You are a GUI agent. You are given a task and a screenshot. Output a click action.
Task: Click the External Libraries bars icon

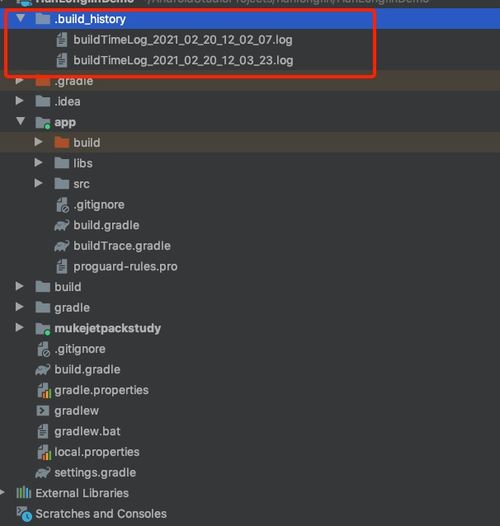coord(23,493)
